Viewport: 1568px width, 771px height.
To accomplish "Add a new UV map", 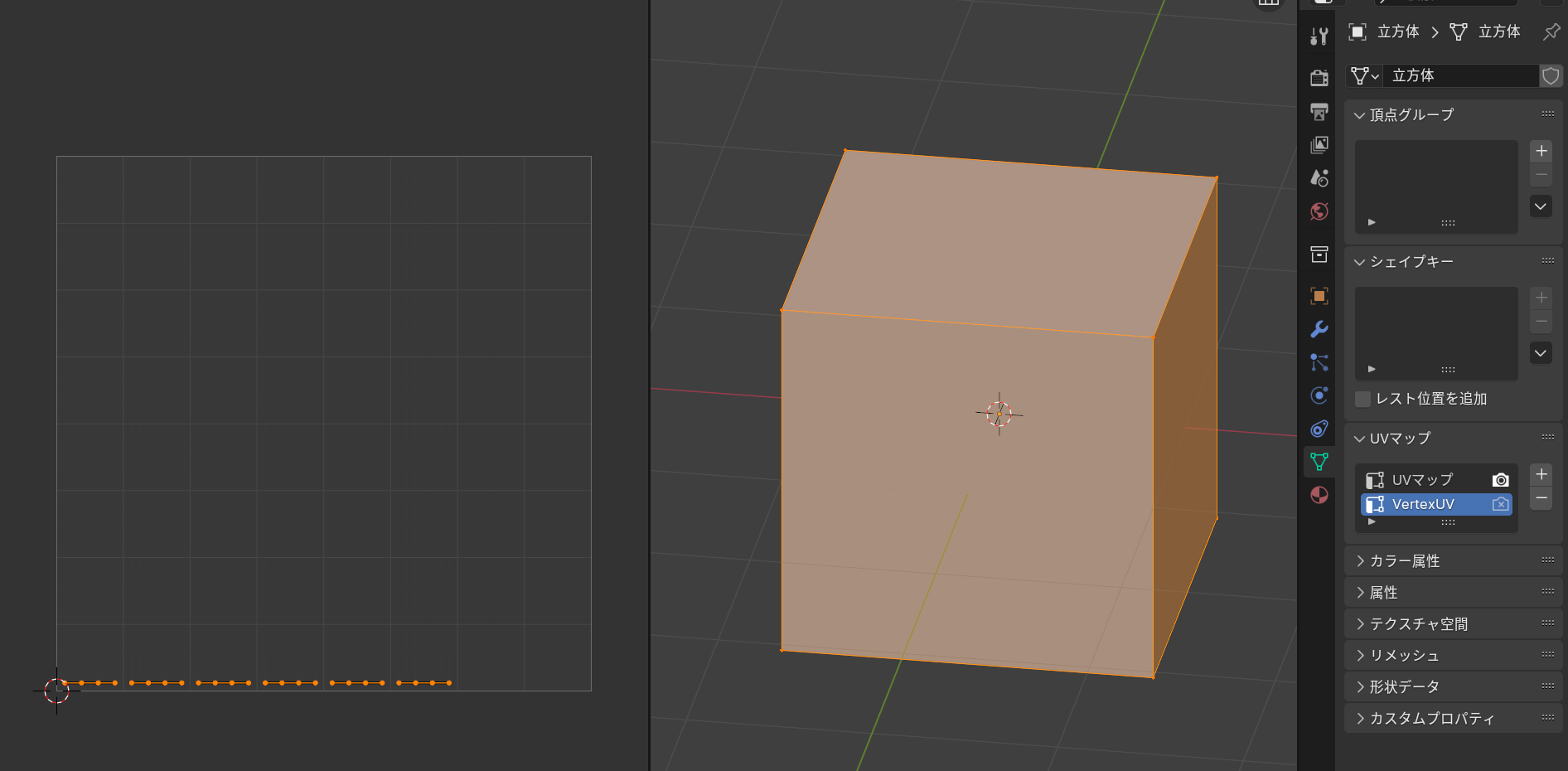I will pos(1541,474).
